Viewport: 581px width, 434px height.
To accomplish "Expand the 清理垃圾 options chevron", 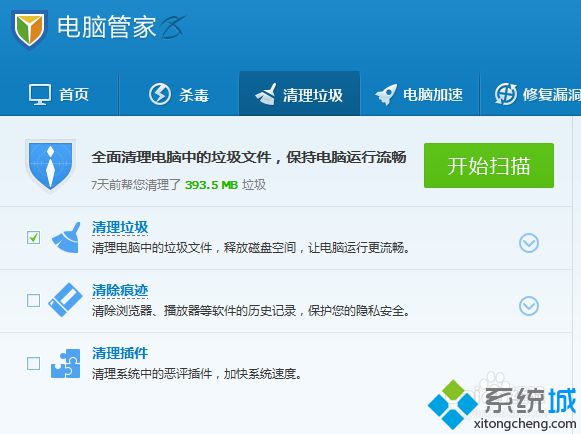I will point(529,243).
